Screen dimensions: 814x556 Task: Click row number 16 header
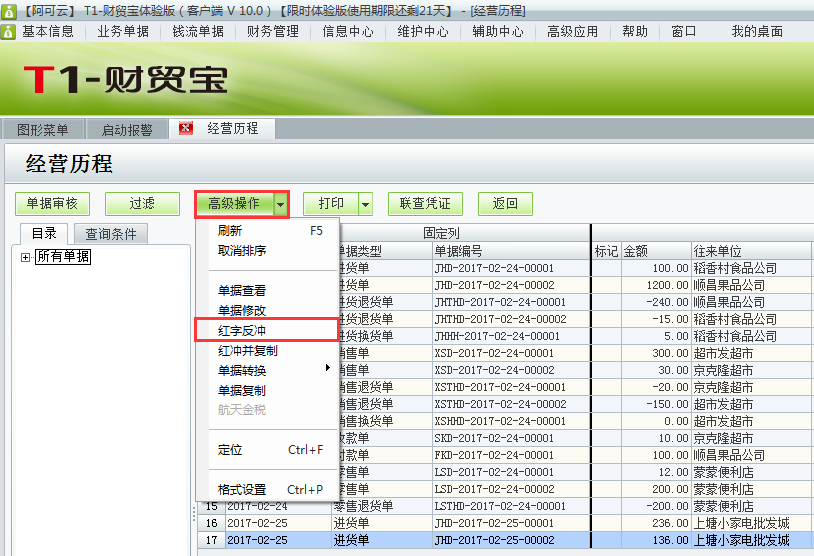point(211,523)
